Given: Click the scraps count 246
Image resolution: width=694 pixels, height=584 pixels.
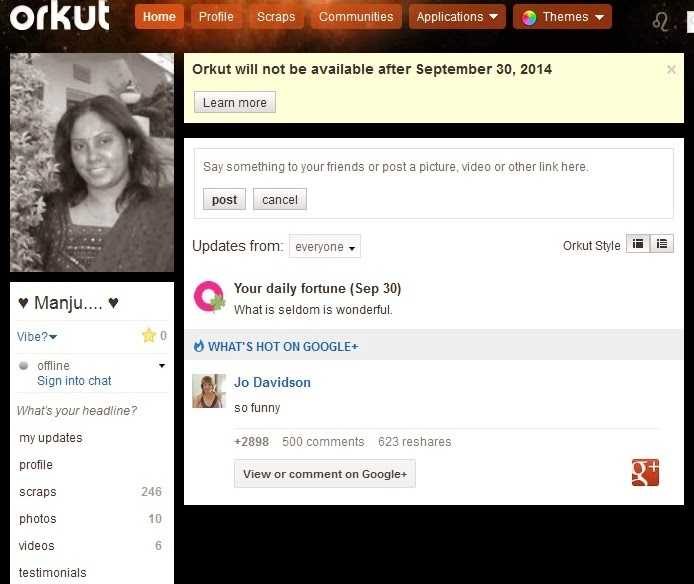Looking at the screenshot, I should (151, 491).
